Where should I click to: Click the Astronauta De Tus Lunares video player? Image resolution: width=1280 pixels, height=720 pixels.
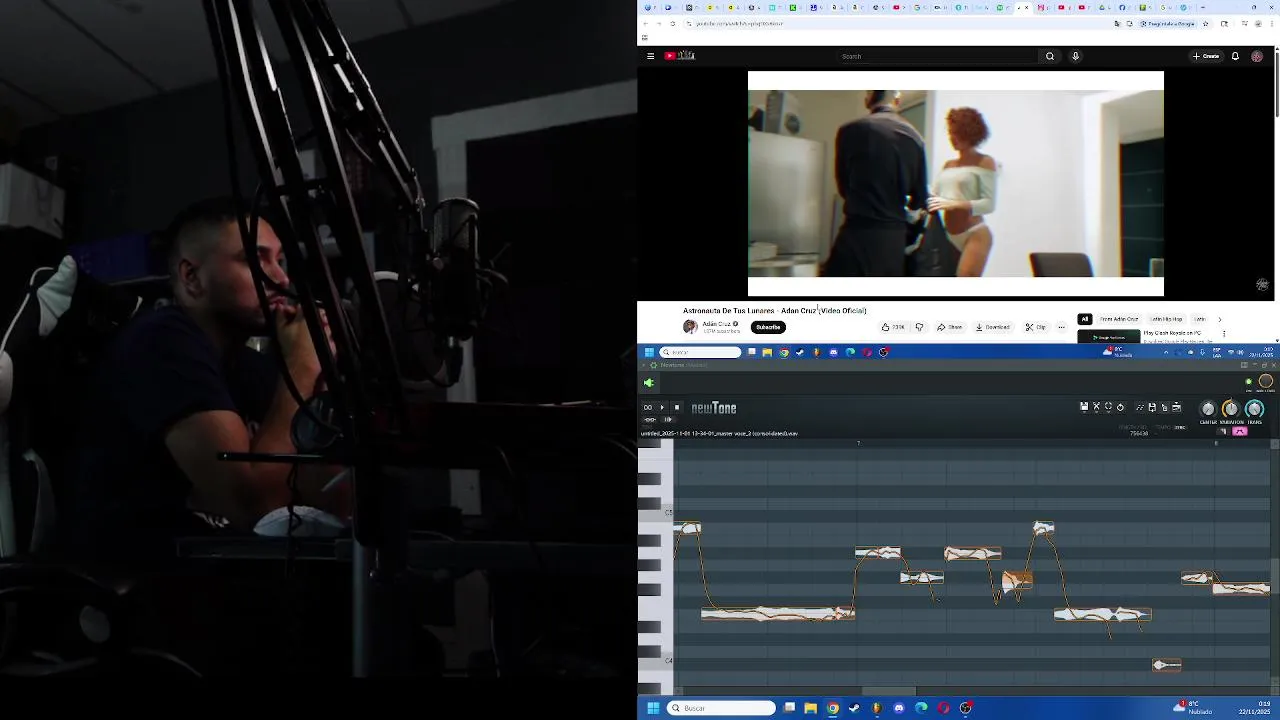tap(955, 184)
